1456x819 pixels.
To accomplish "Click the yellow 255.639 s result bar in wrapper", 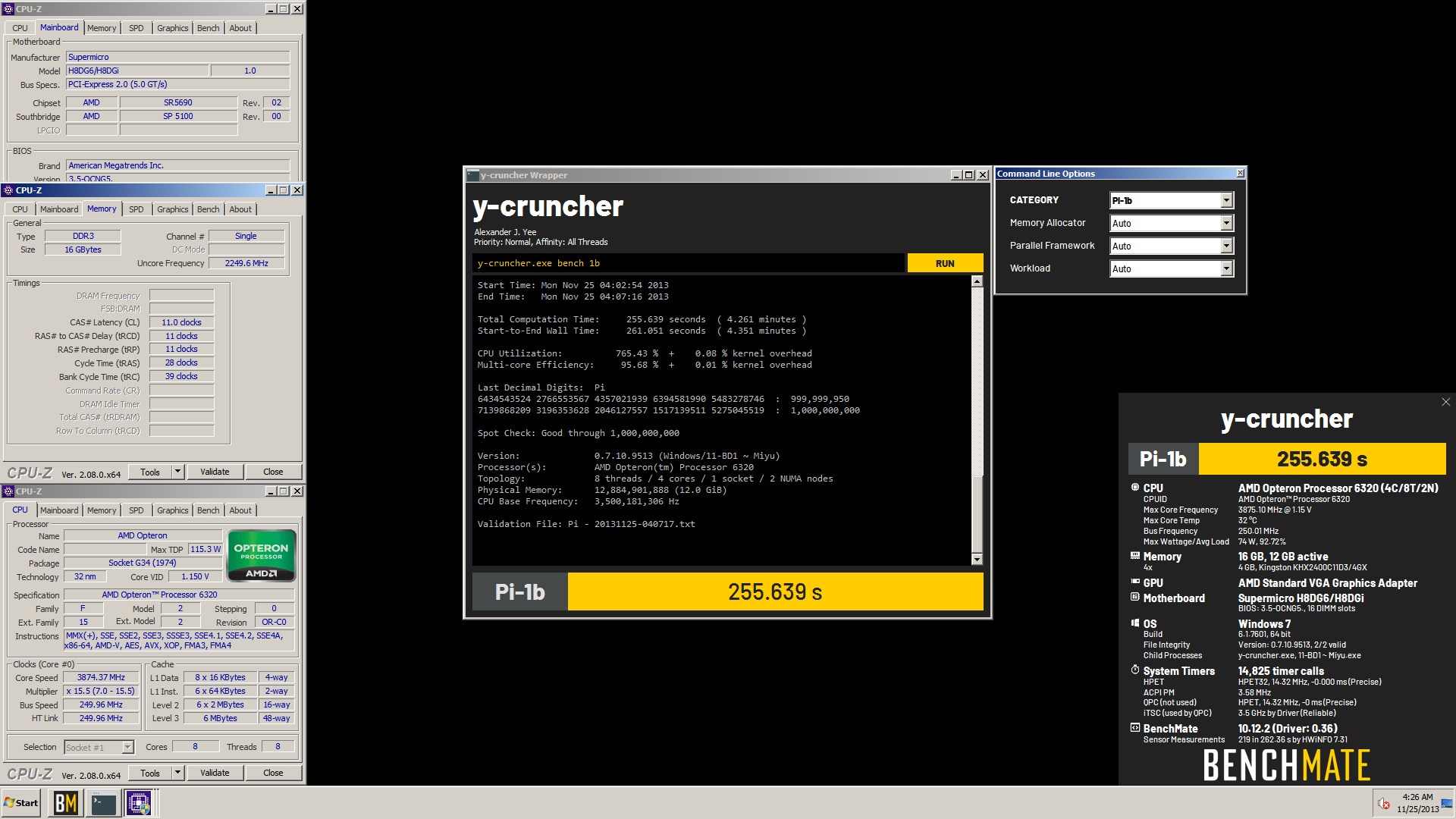I will pos(775,591).
